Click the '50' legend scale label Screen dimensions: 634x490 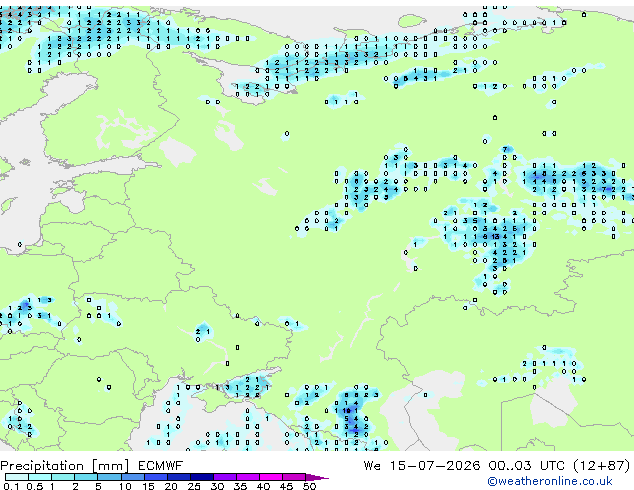[x=309, y=486]
